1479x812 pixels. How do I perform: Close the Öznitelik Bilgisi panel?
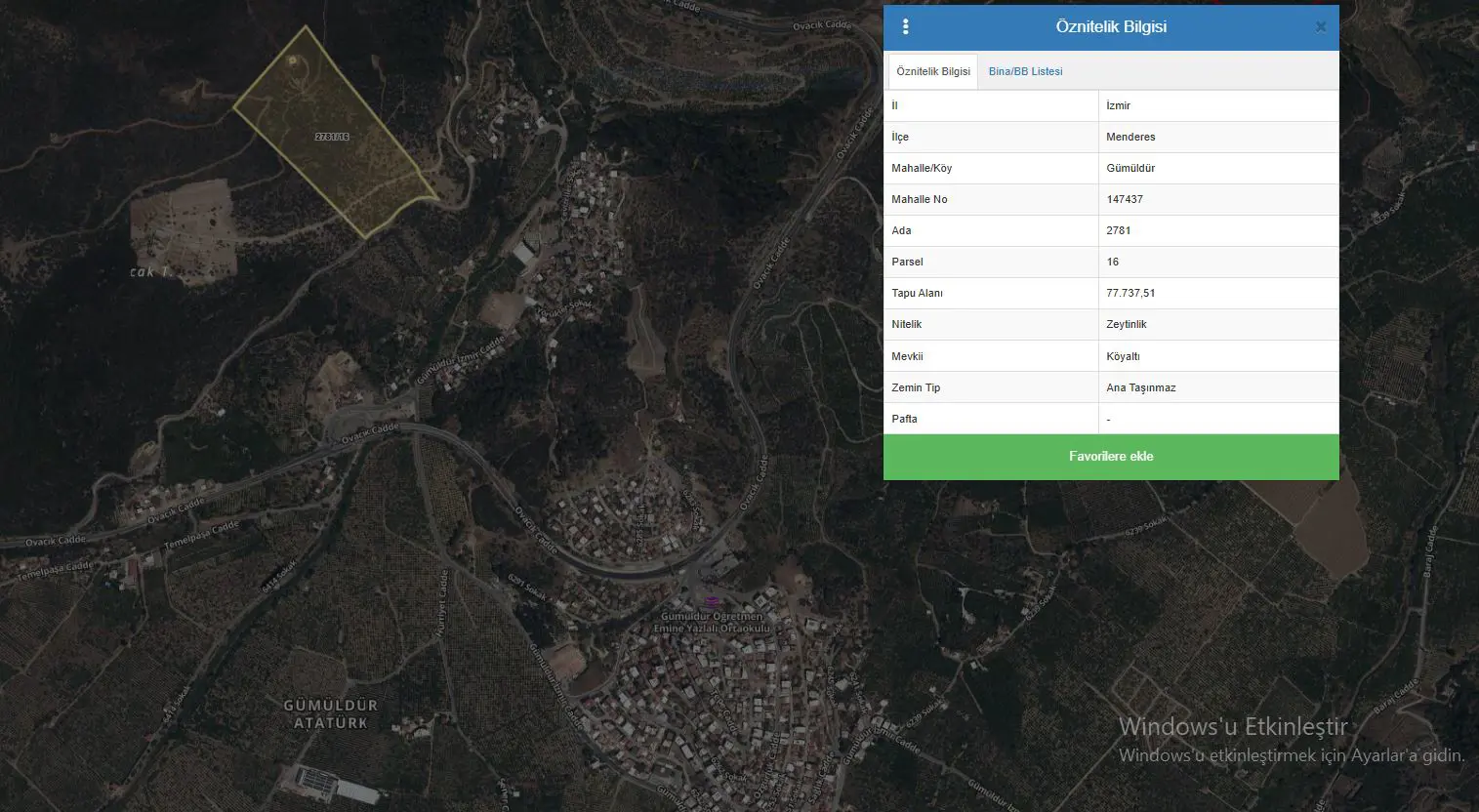(x=1321, y=27)
